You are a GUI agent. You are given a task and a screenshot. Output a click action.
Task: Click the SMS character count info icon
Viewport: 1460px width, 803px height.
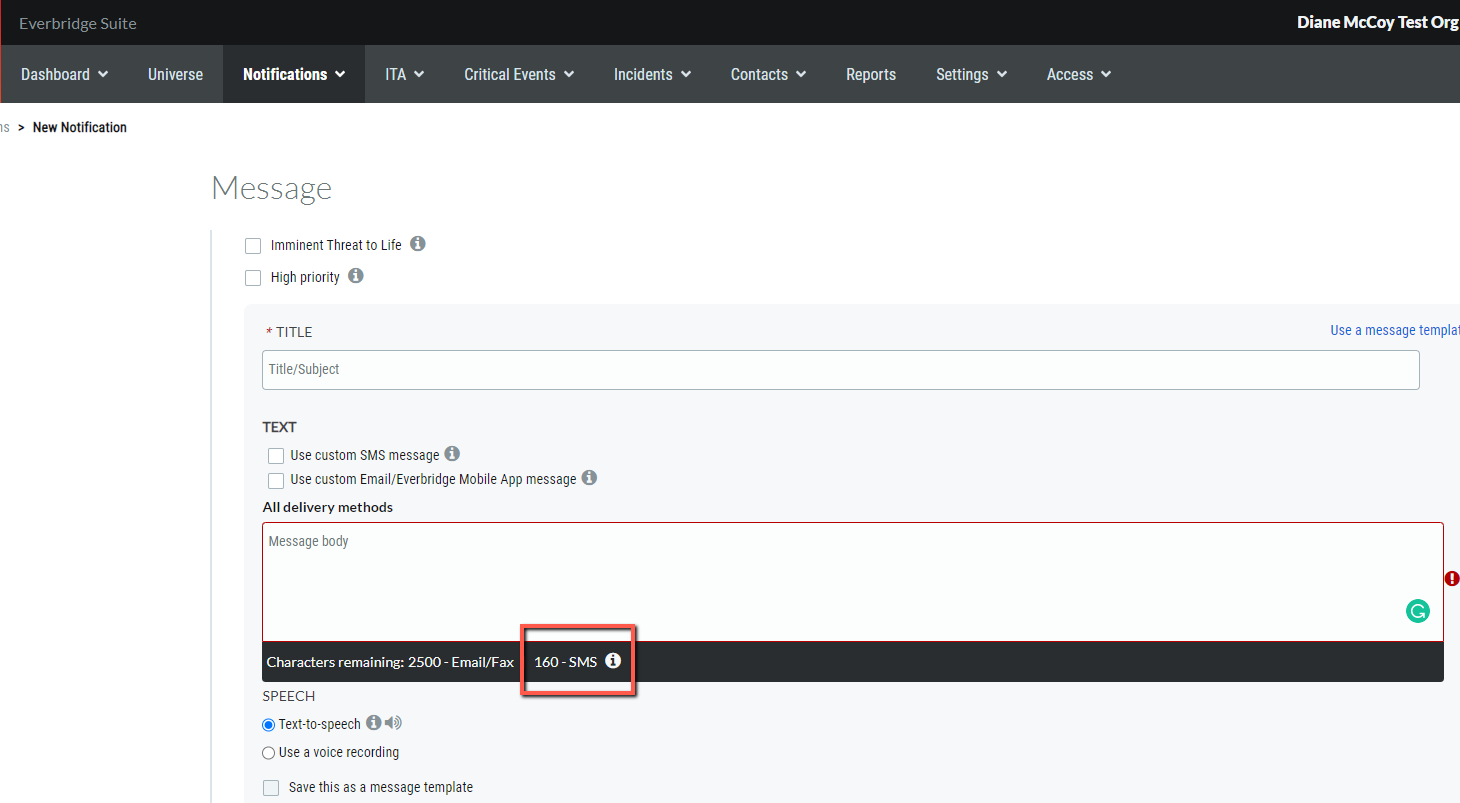(x=613, y=661)
